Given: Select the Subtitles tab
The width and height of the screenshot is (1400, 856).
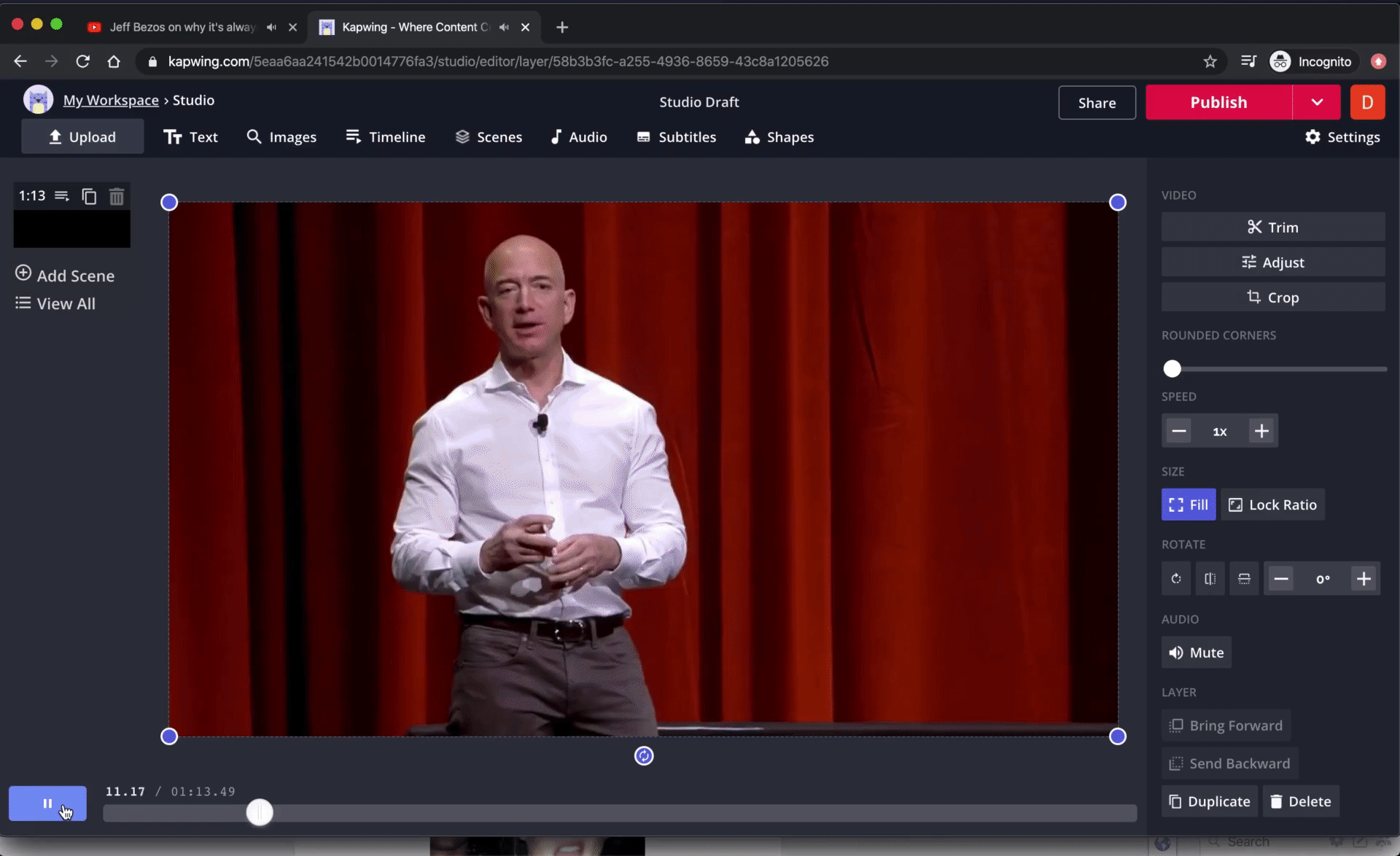Looking at the screenshot, I should [687, 137].
